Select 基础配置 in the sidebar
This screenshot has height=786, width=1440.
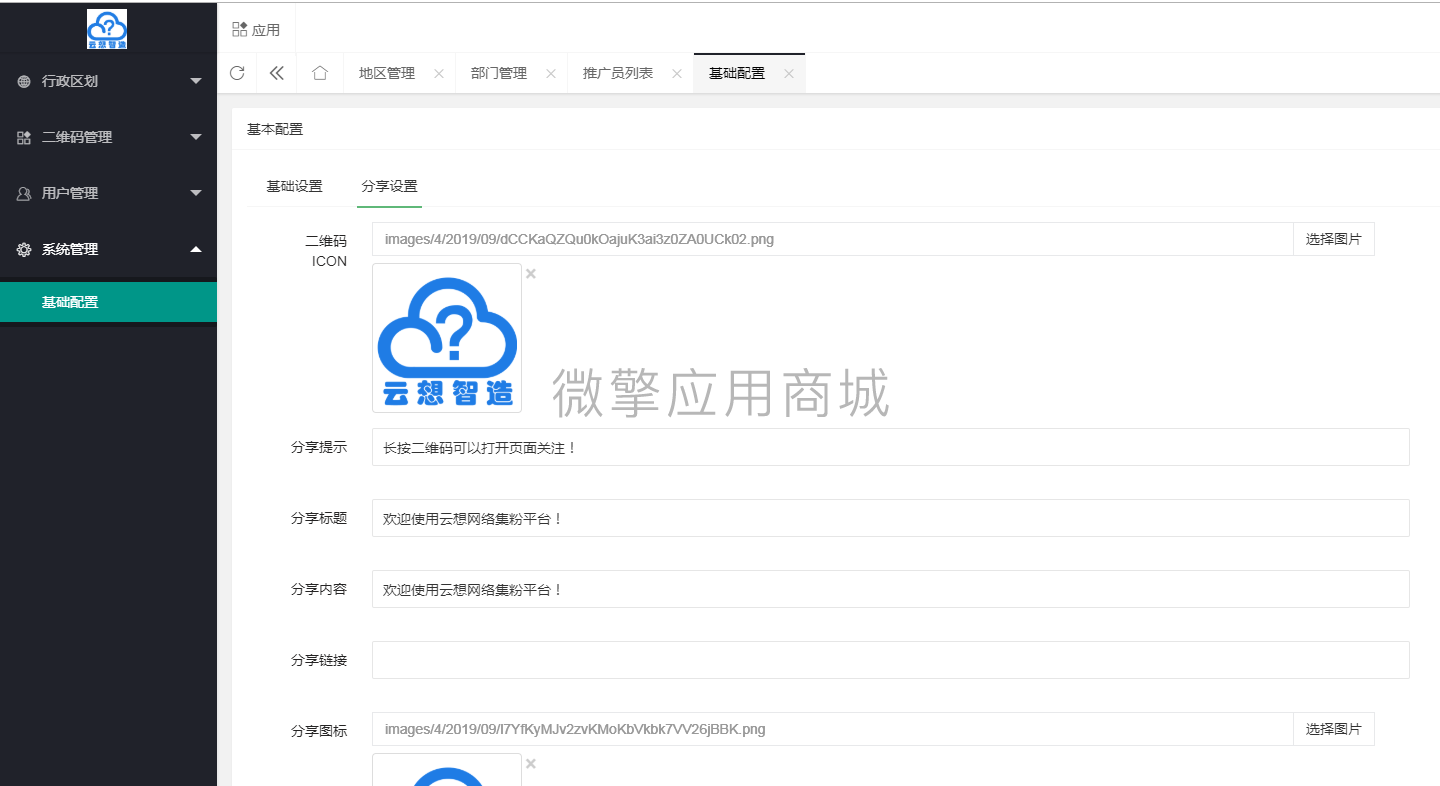(108, 302)
